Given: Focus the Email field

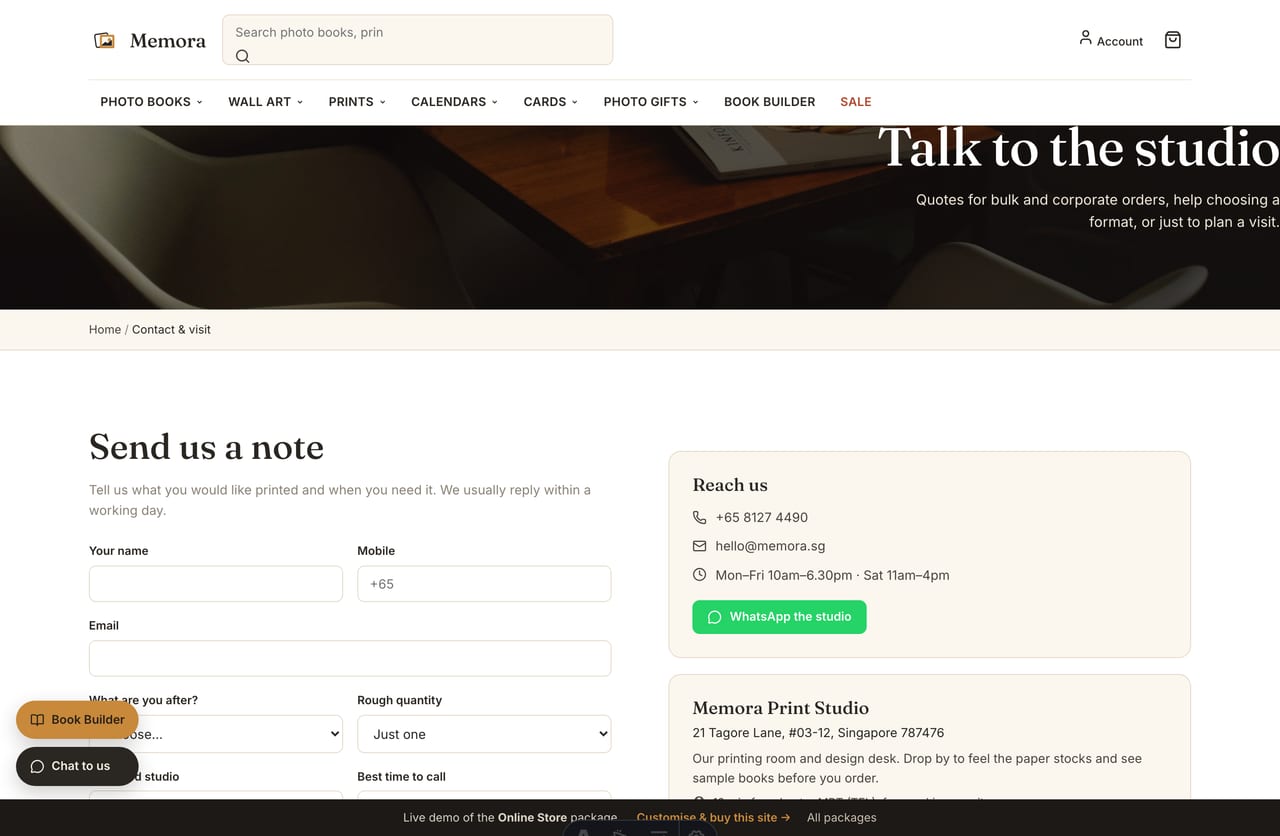Looking at the screenshot, I should point(350,658).
